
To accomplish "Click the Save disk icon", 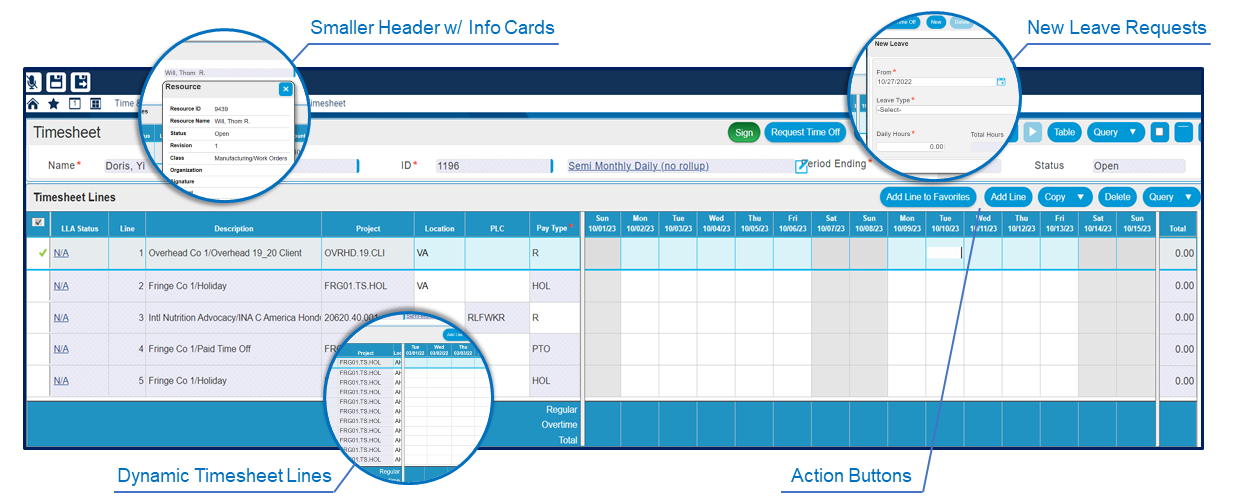I will click(x=57, y=82).
